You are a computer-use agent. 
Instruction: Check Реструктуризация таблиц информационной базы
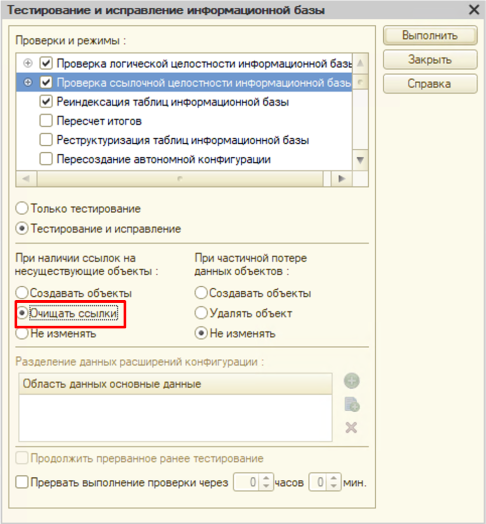tap(46, 140)
